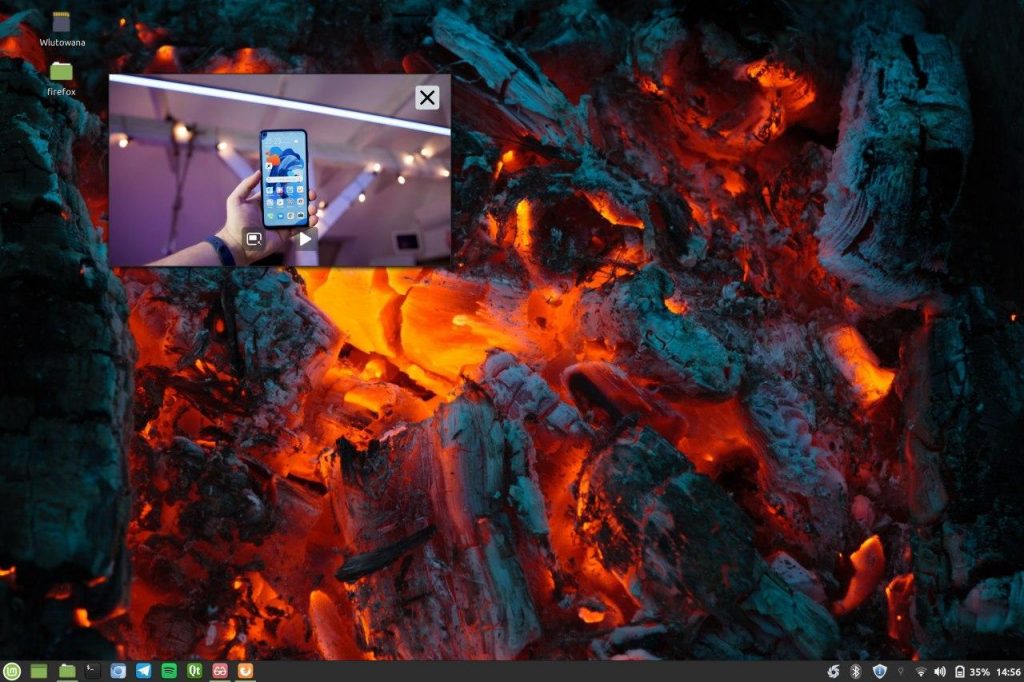This screenshot has width=1024, height=682.
Task: Open the firefox folder on the desktop
Action: pos(62,72)
